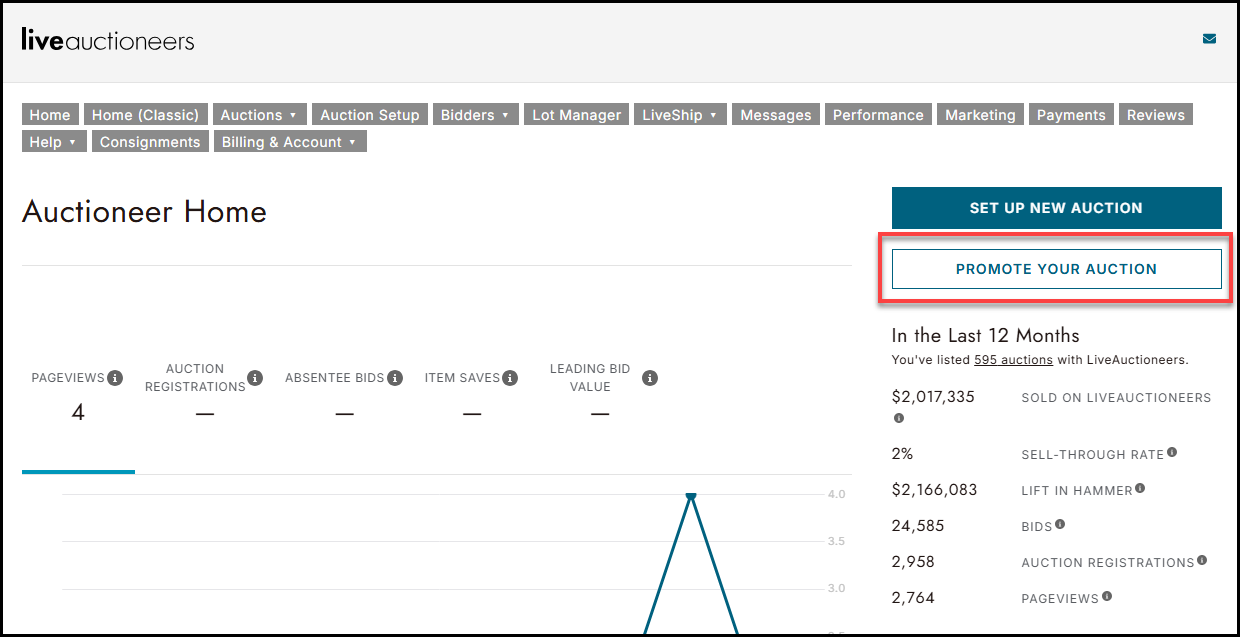Viewport: 1240px width, 637px height.
Task: Expand the Help dropdown menu
Action: point(53,142)
